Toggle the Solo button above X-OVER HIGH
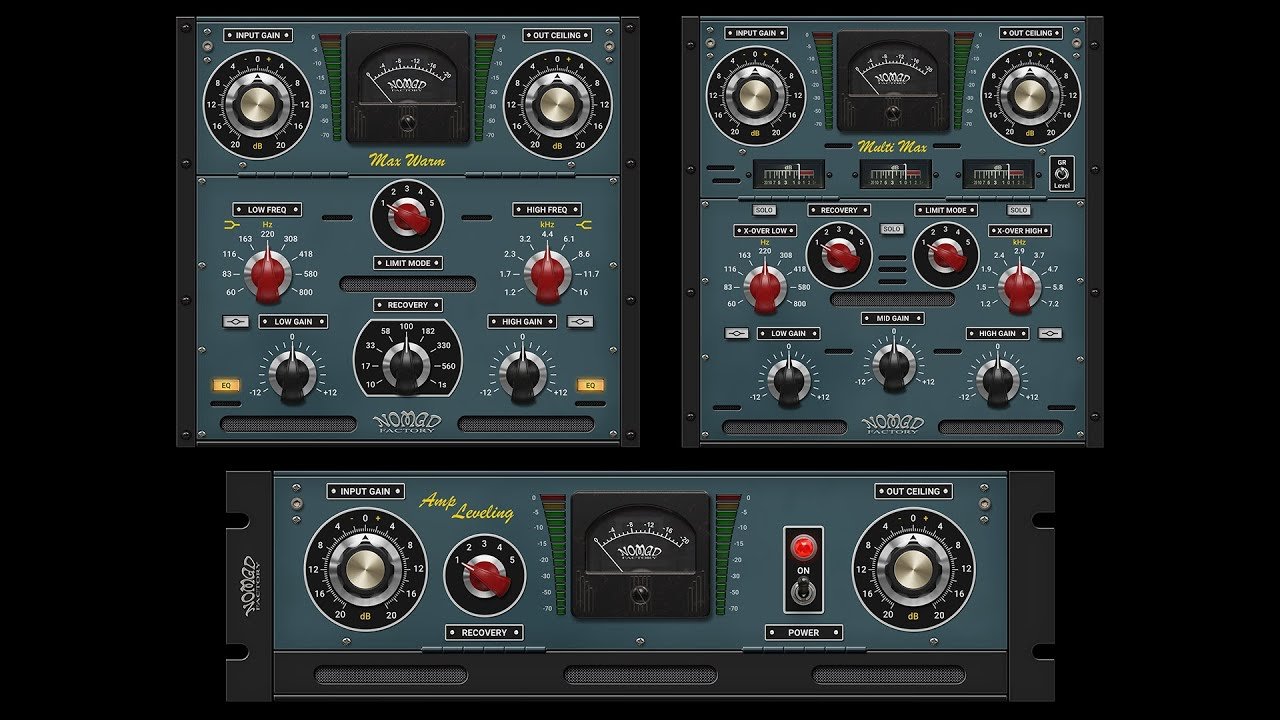 (1019, 210)
